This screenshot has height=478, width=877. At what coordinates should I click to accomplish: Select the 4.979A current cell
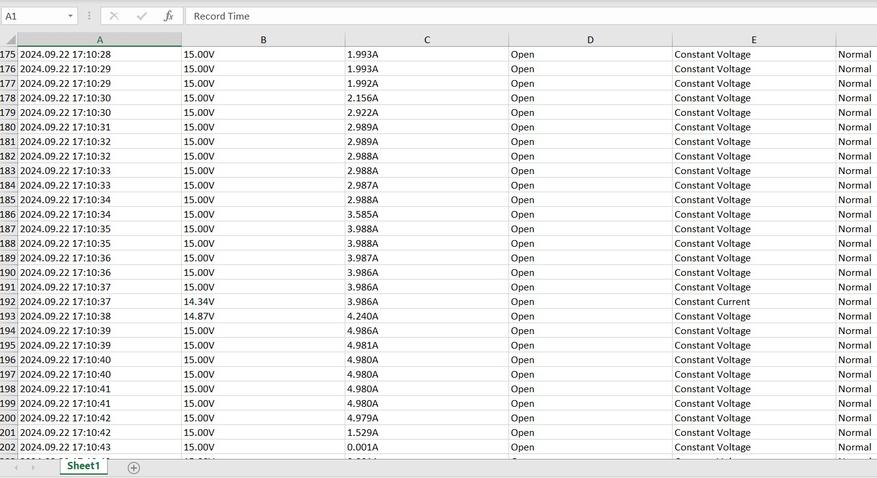point(427,418)
